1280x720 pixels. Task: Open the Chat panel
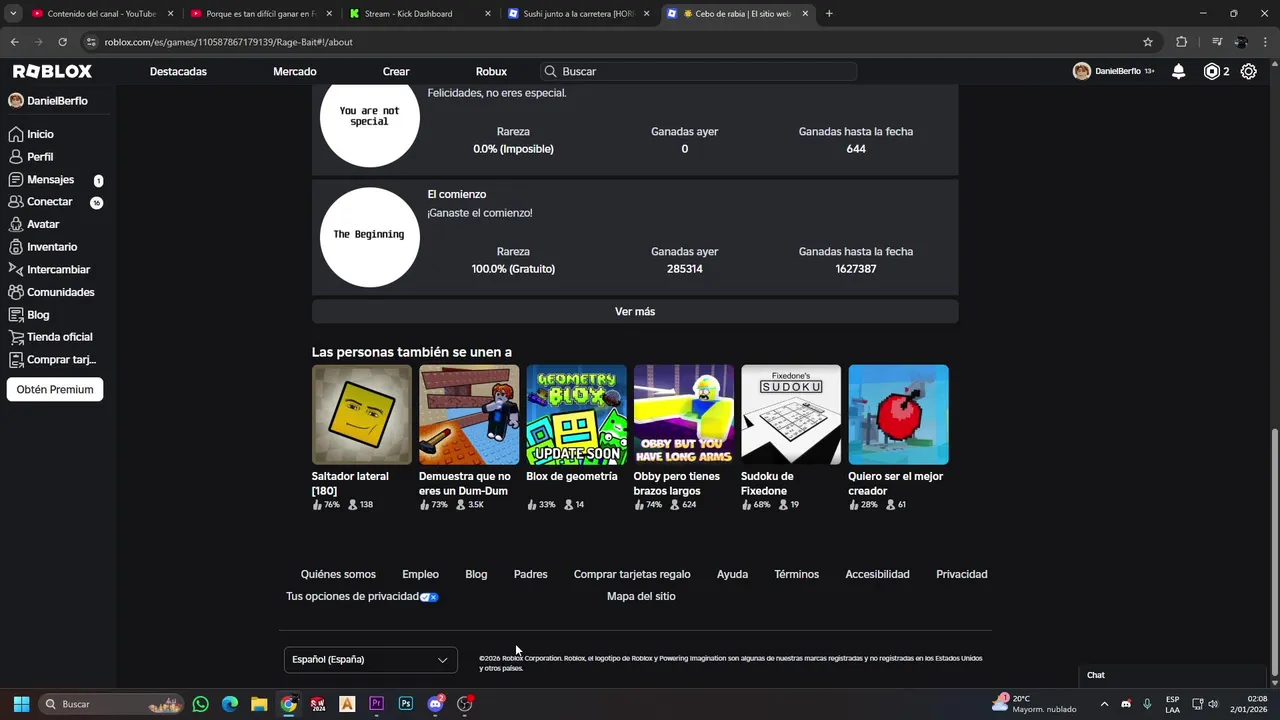click(1173, 675)
